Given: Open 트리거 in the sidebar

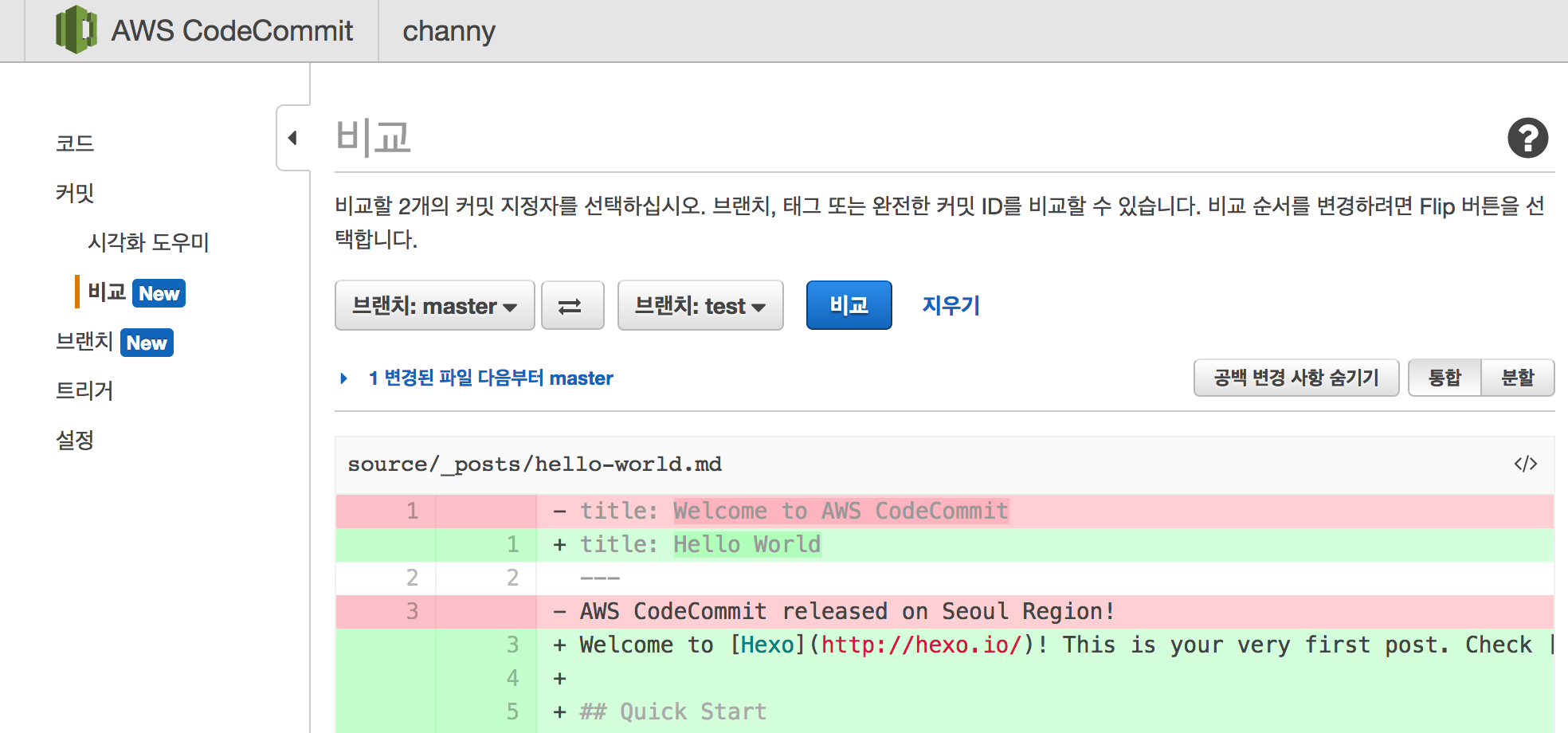Looking at the screenshot, I should coord(84,390).
